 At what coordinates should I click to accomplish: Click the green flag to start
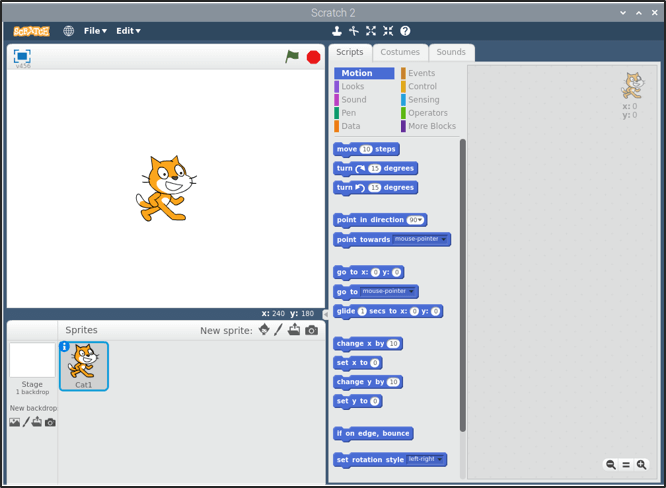(292, 56)
